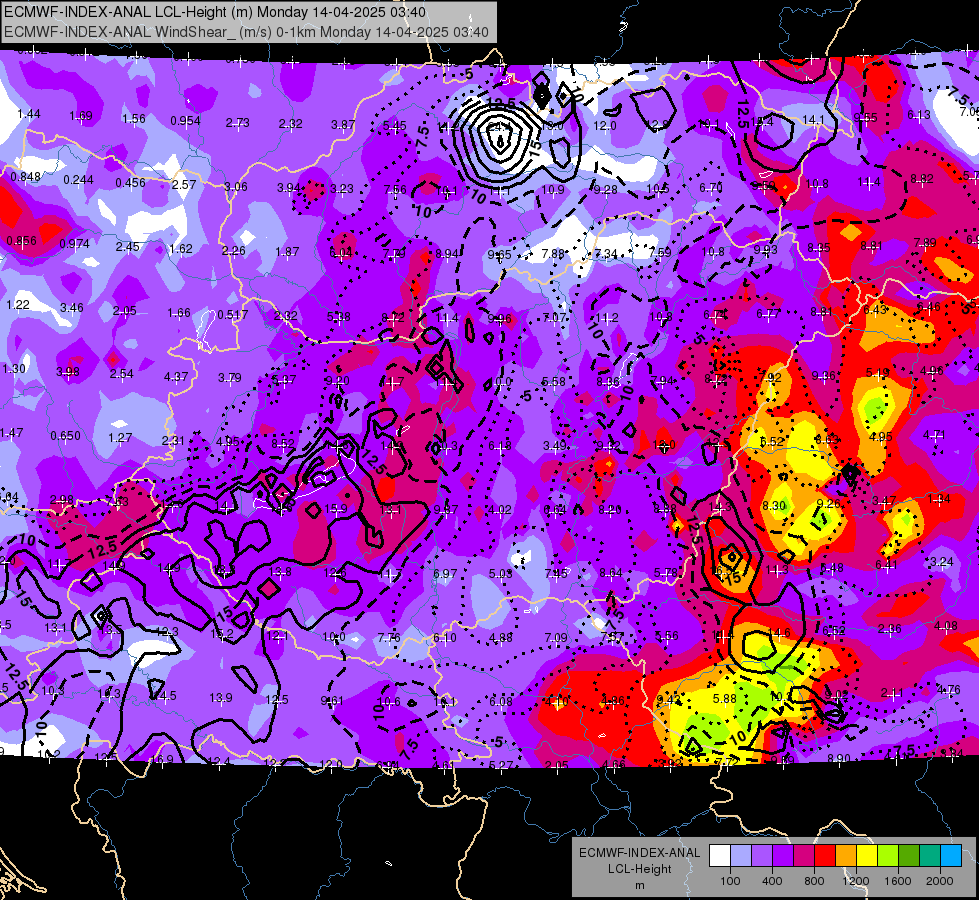Select the grid value 3.46

point(72,308)
